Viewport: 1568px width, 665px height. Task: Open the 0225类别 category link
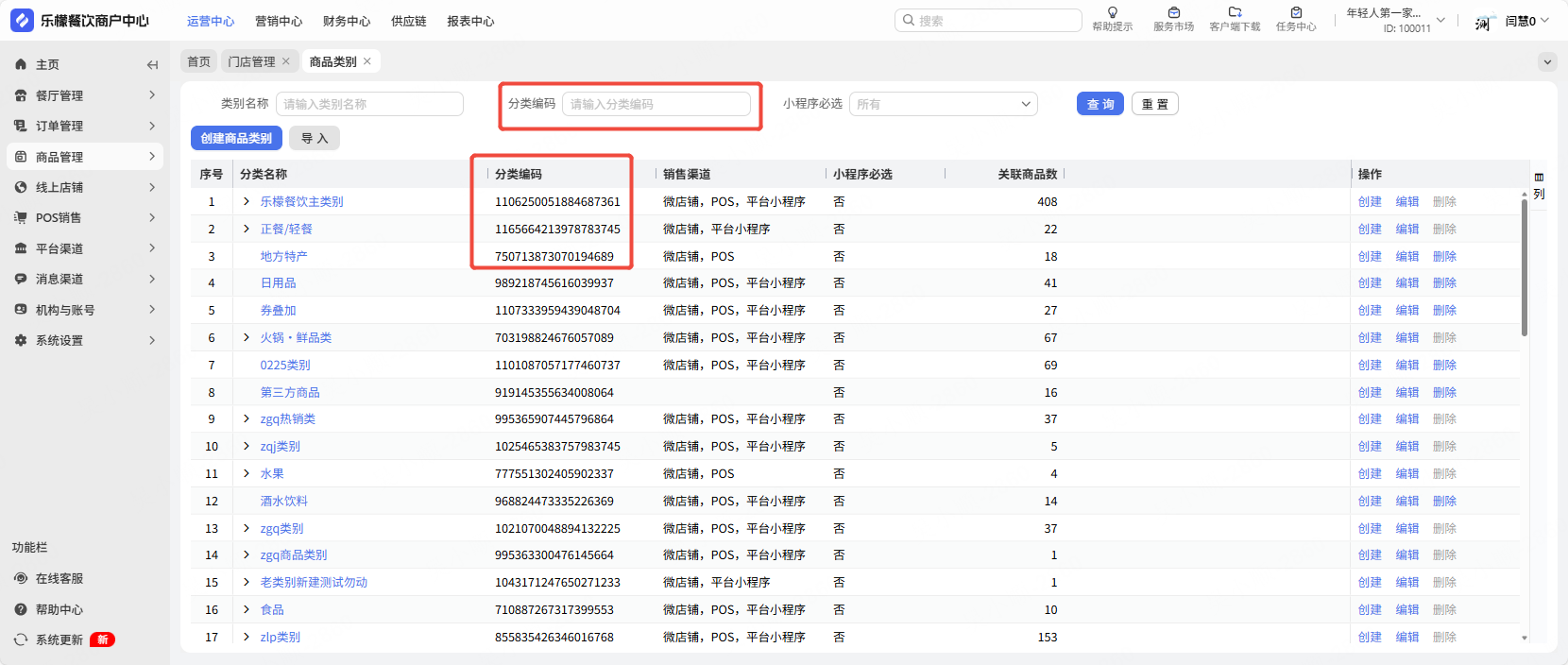pos(285,365)
